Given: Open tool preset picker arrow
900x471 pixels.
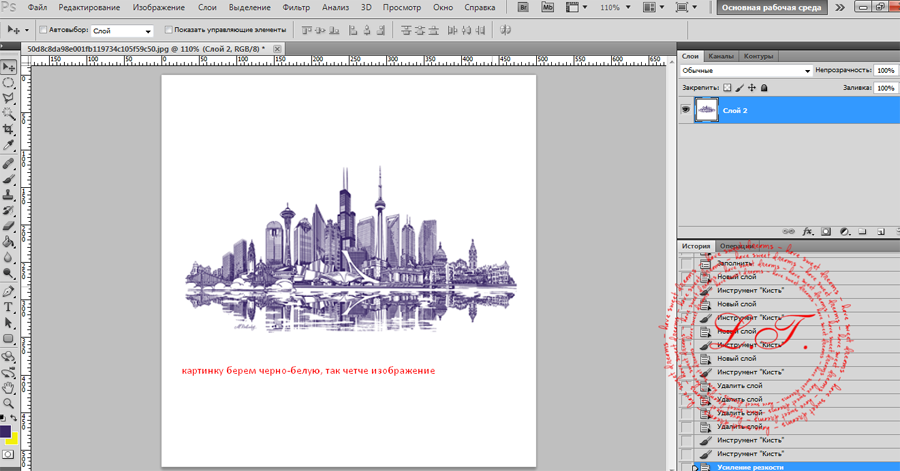Looking at the screenshot, I should [26, 30].
